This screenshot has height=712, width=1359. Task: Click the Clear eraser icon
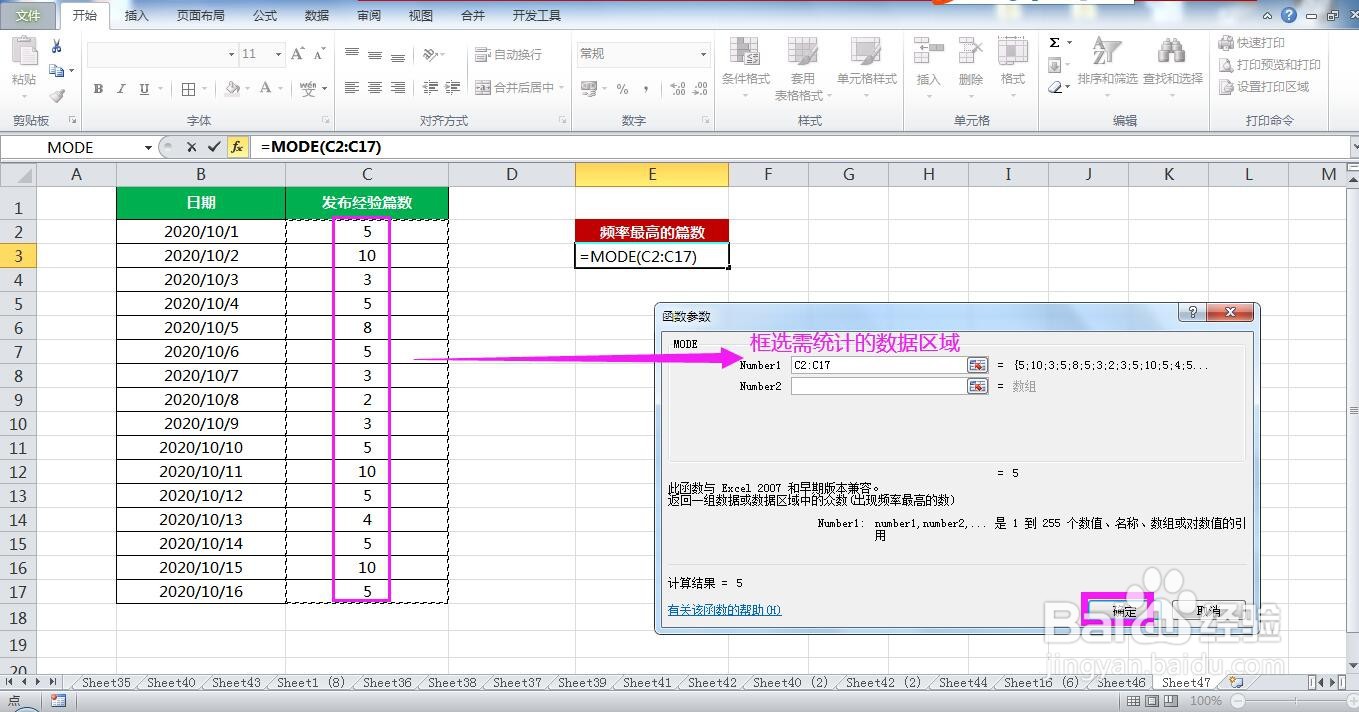pyautogui.click(x=1055, y=88)
